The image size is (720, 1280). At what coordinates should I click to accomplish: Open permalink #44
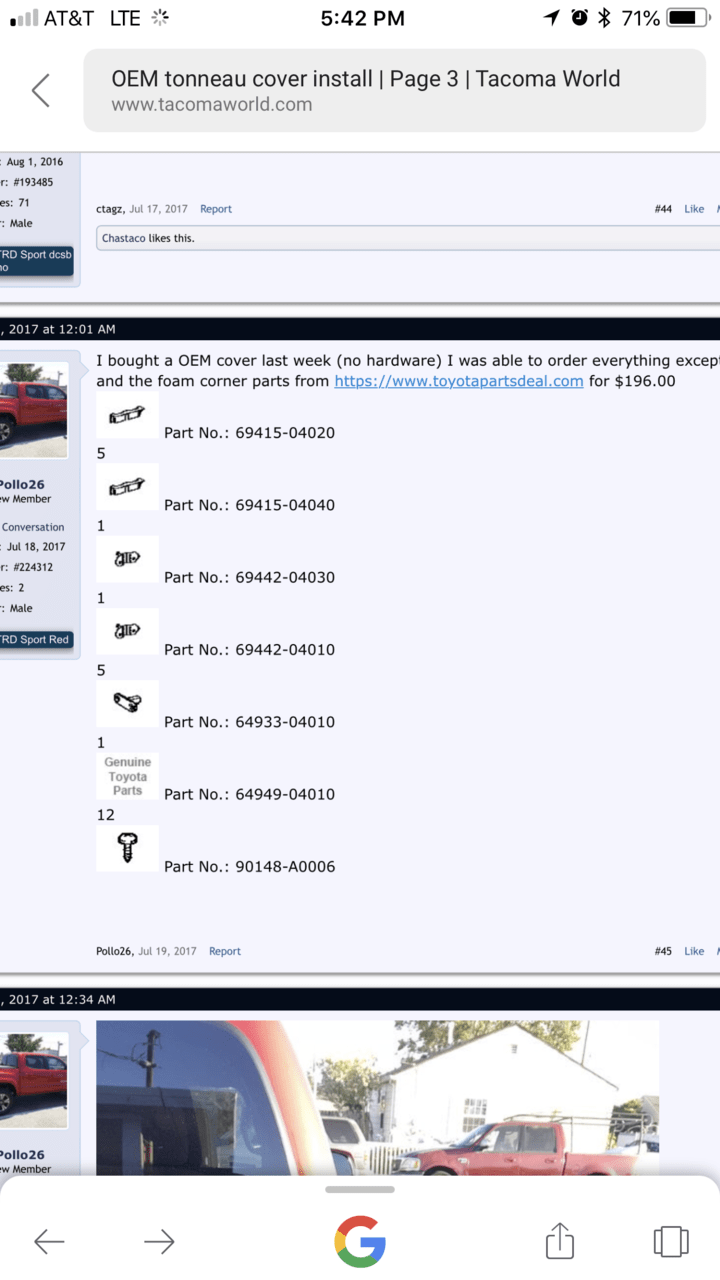[663, 209]
